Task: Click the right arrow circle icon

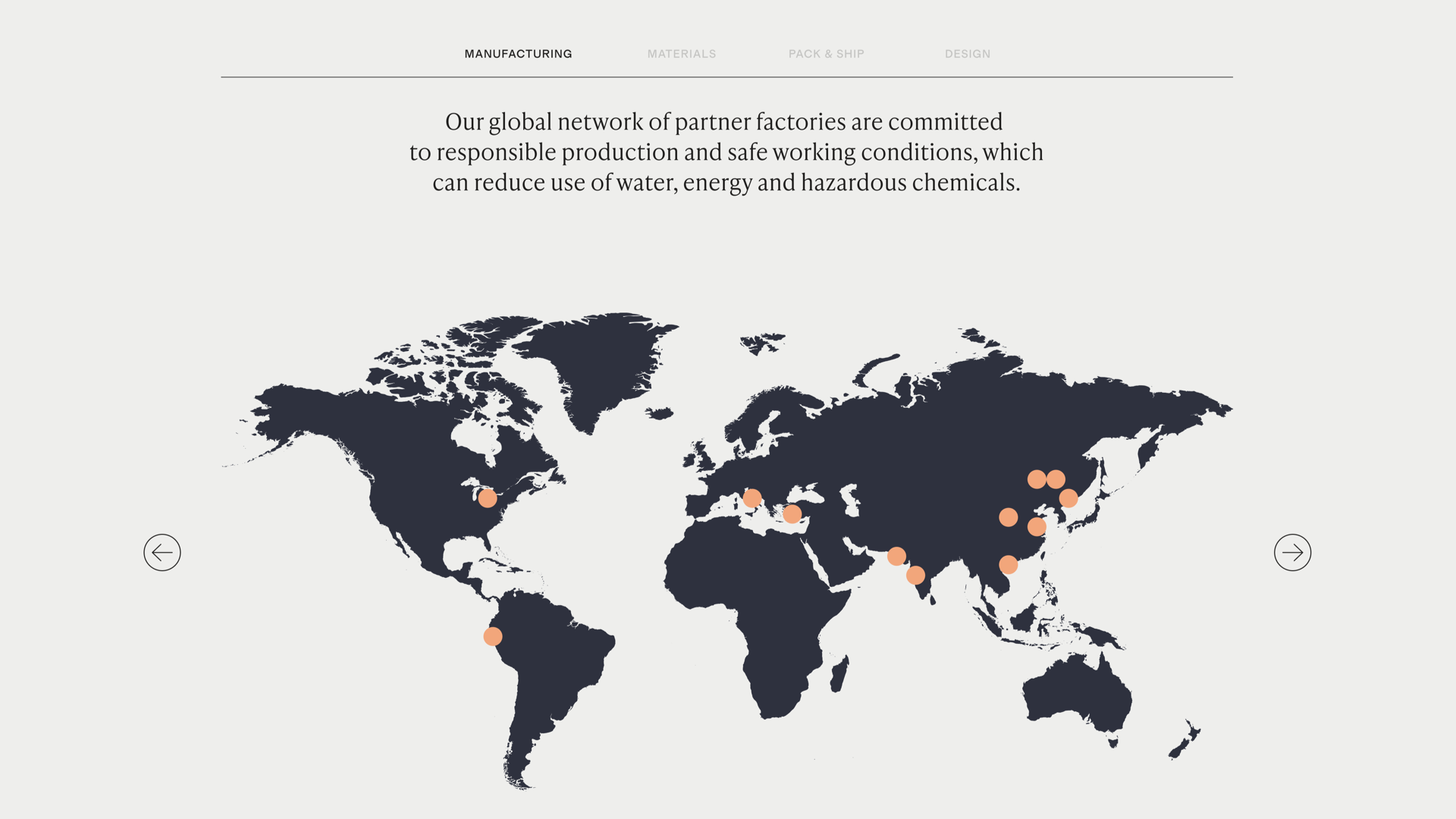Action: 1292,552
